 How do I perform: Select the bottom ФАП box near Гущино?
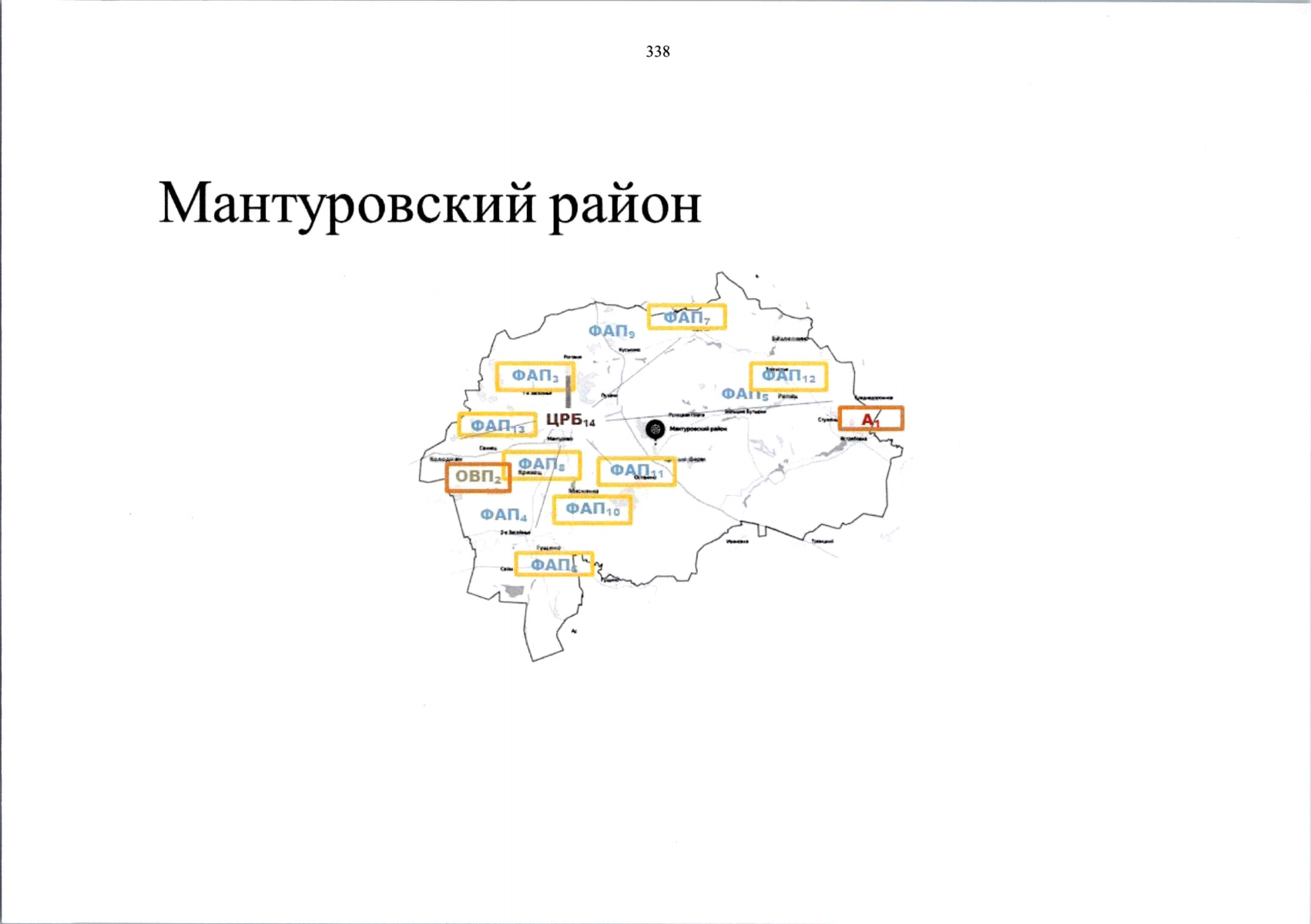tap(553, 564)
